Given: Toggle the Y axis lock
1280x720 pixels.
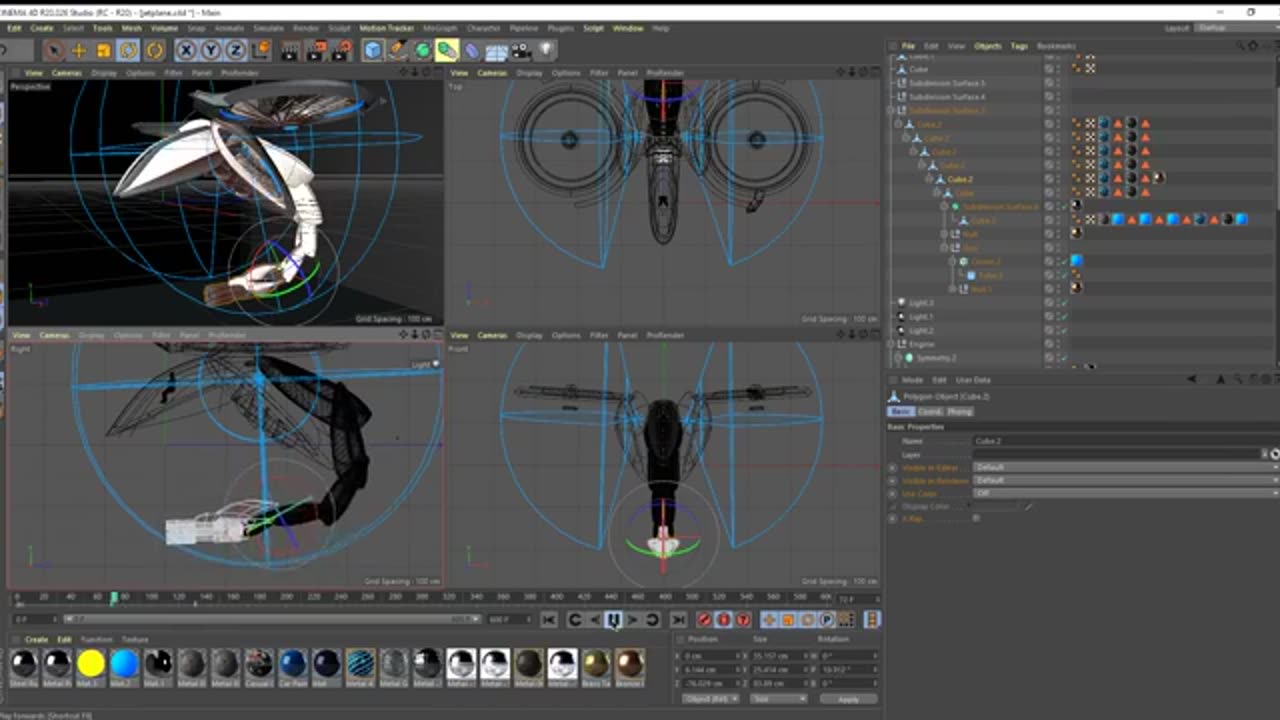Looking at the screenshot, I should [x=211, y=50].
